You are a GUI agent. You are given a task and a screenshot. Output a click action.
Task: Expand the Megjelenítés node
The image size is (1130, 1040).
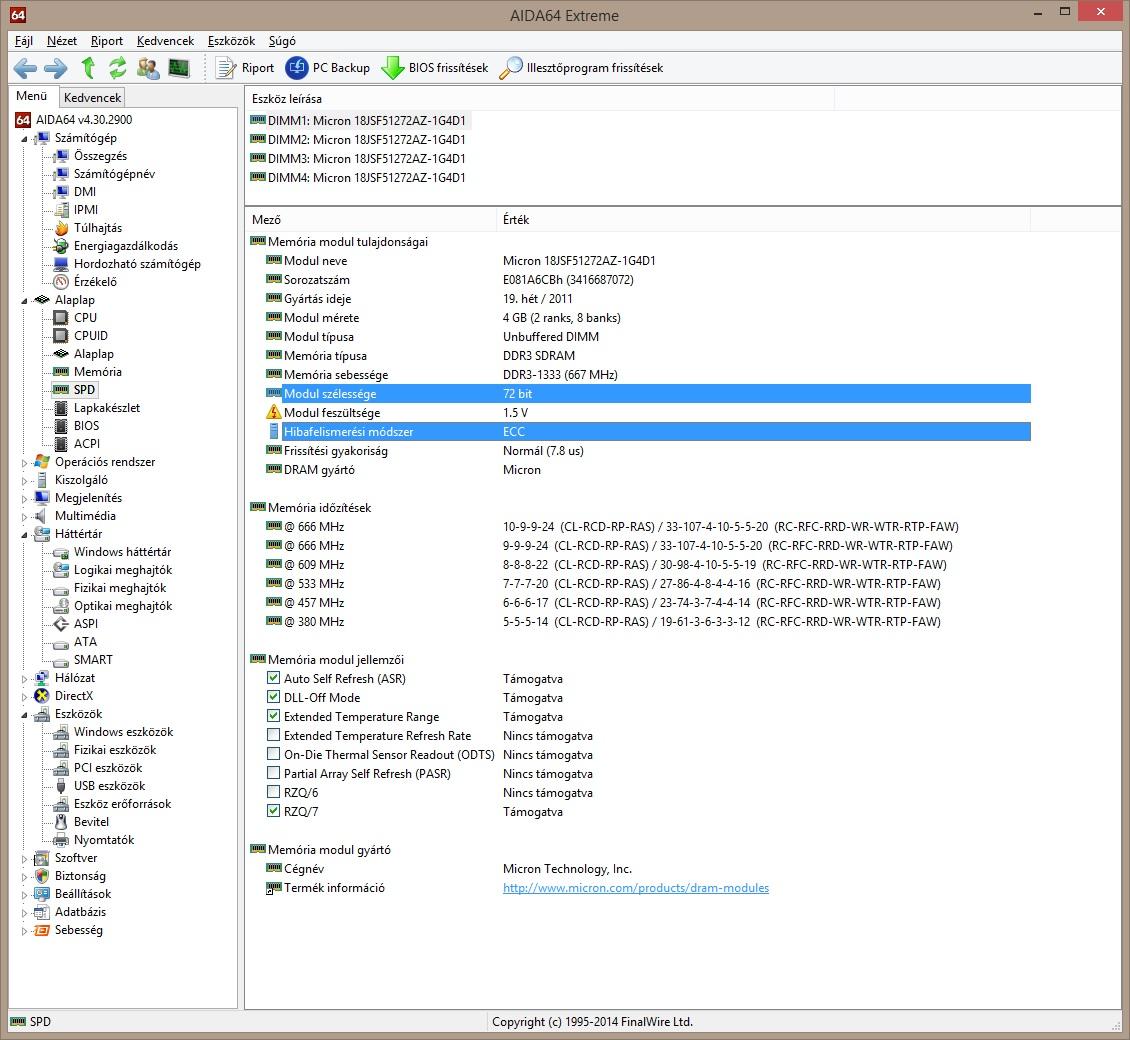(25, 499)
